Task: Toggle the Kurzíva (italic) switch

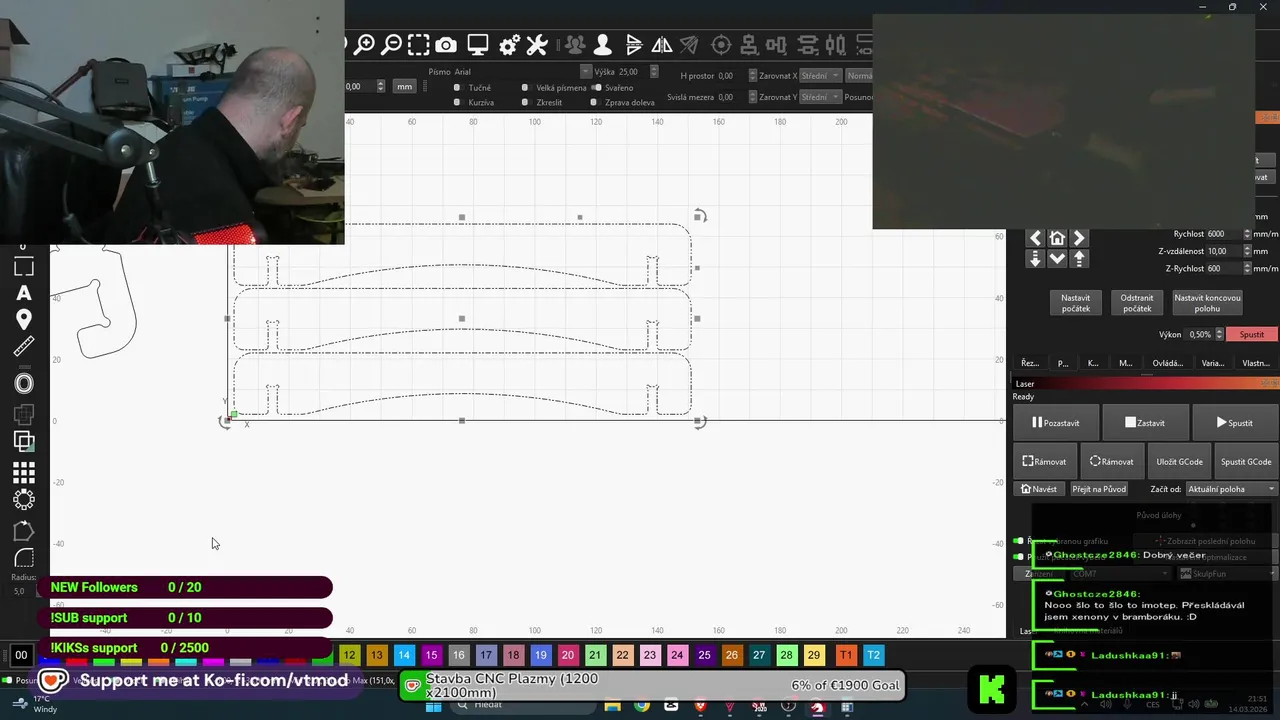Action: click(x=457, y=102)
